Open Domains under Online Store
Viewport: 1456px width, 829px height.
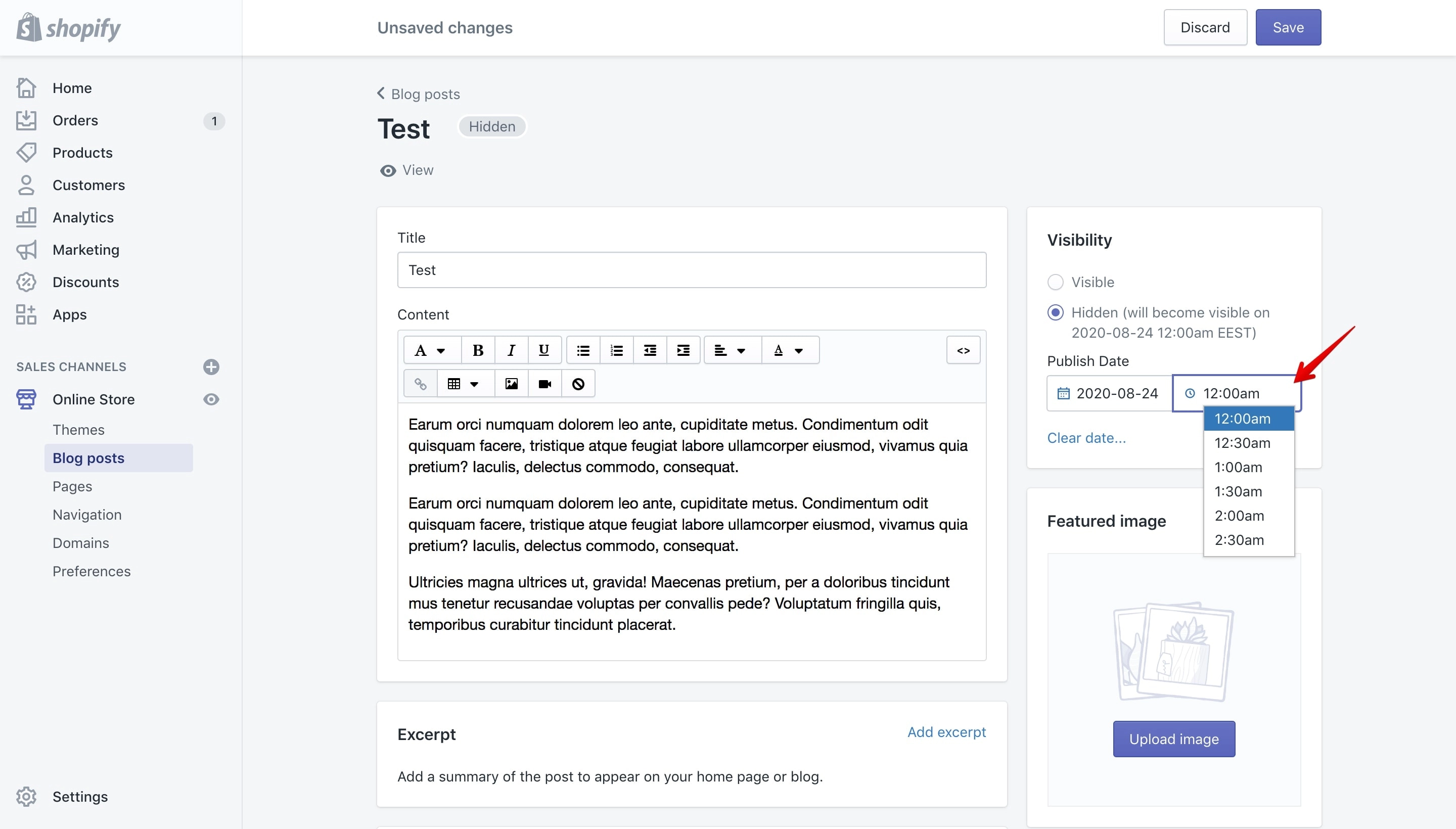click(81, 543)
